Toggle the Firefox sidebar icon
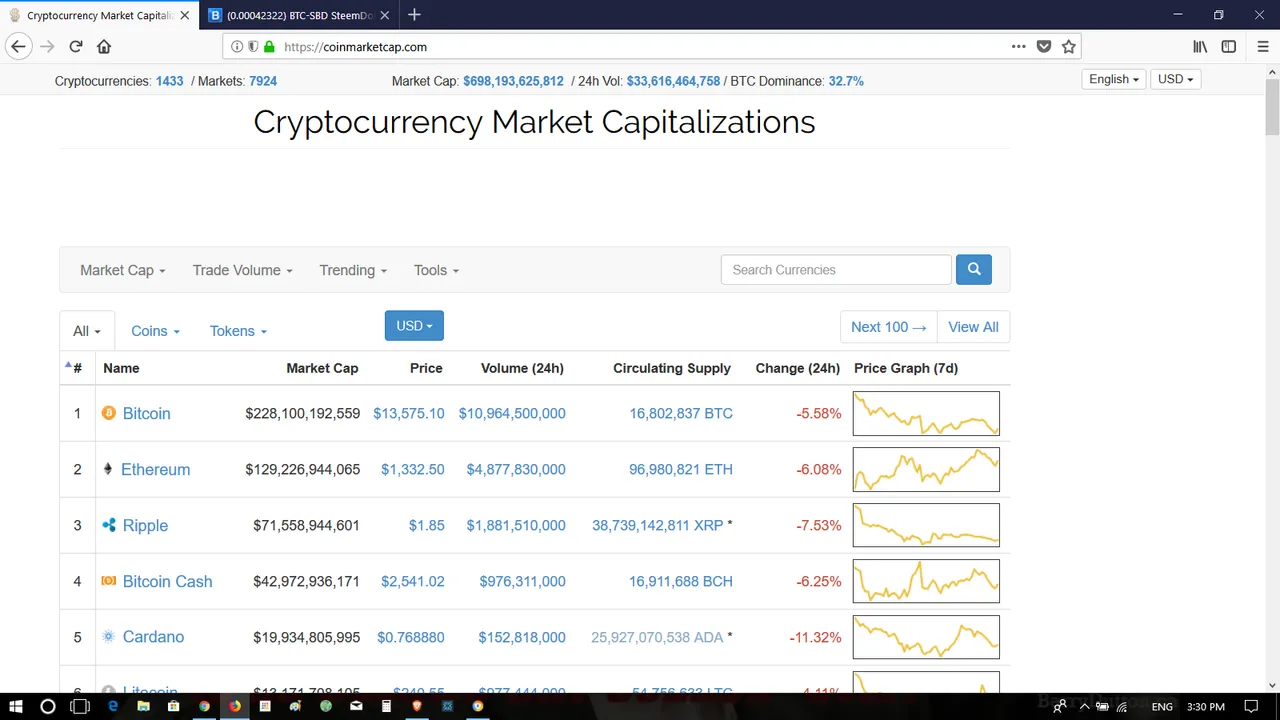 [x=1229, y=46]
